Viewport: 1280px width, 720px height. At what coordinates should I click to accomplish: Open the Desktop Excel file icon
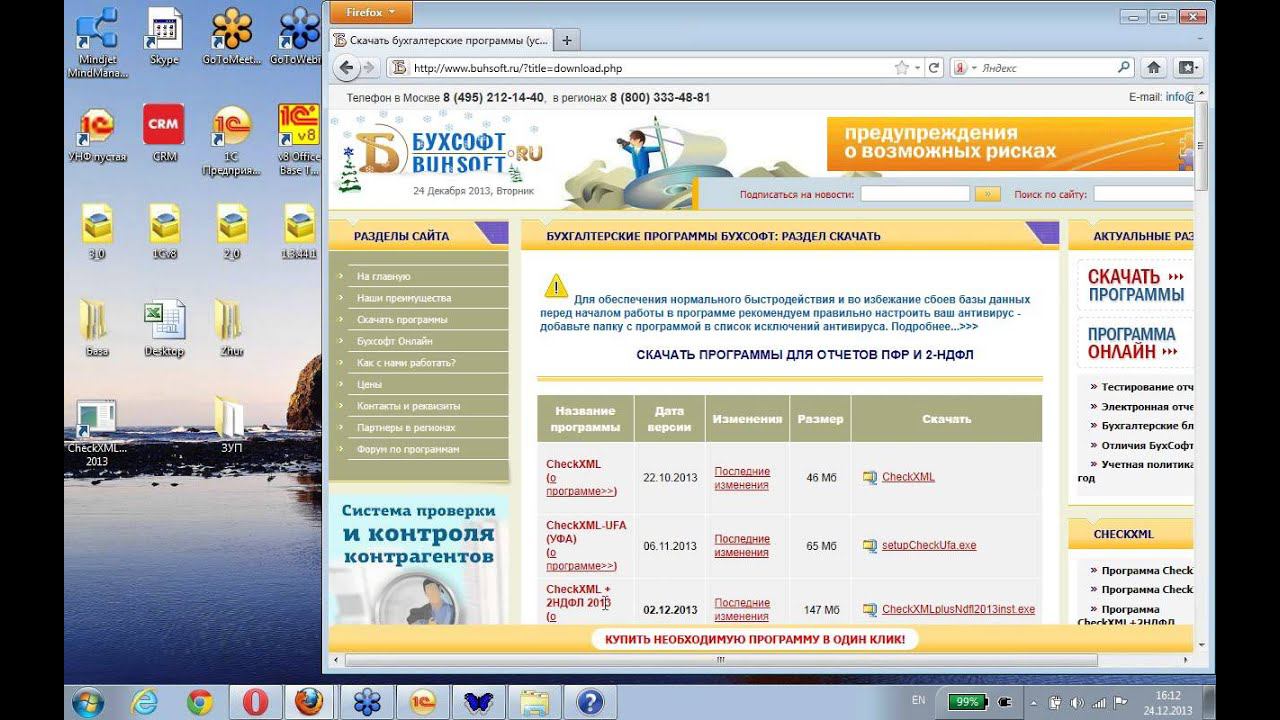pos(164,328)
